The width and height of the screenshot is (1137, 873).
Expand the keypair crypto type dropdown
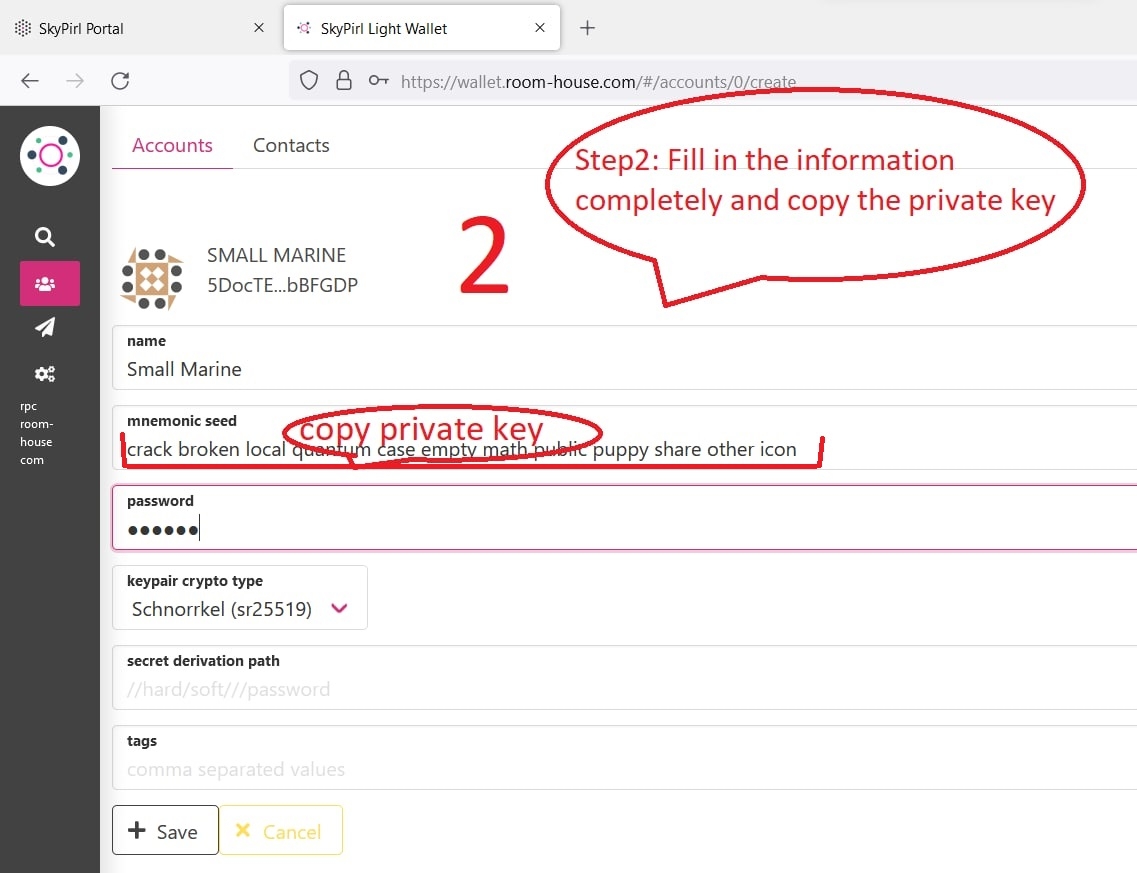point(239,608)
